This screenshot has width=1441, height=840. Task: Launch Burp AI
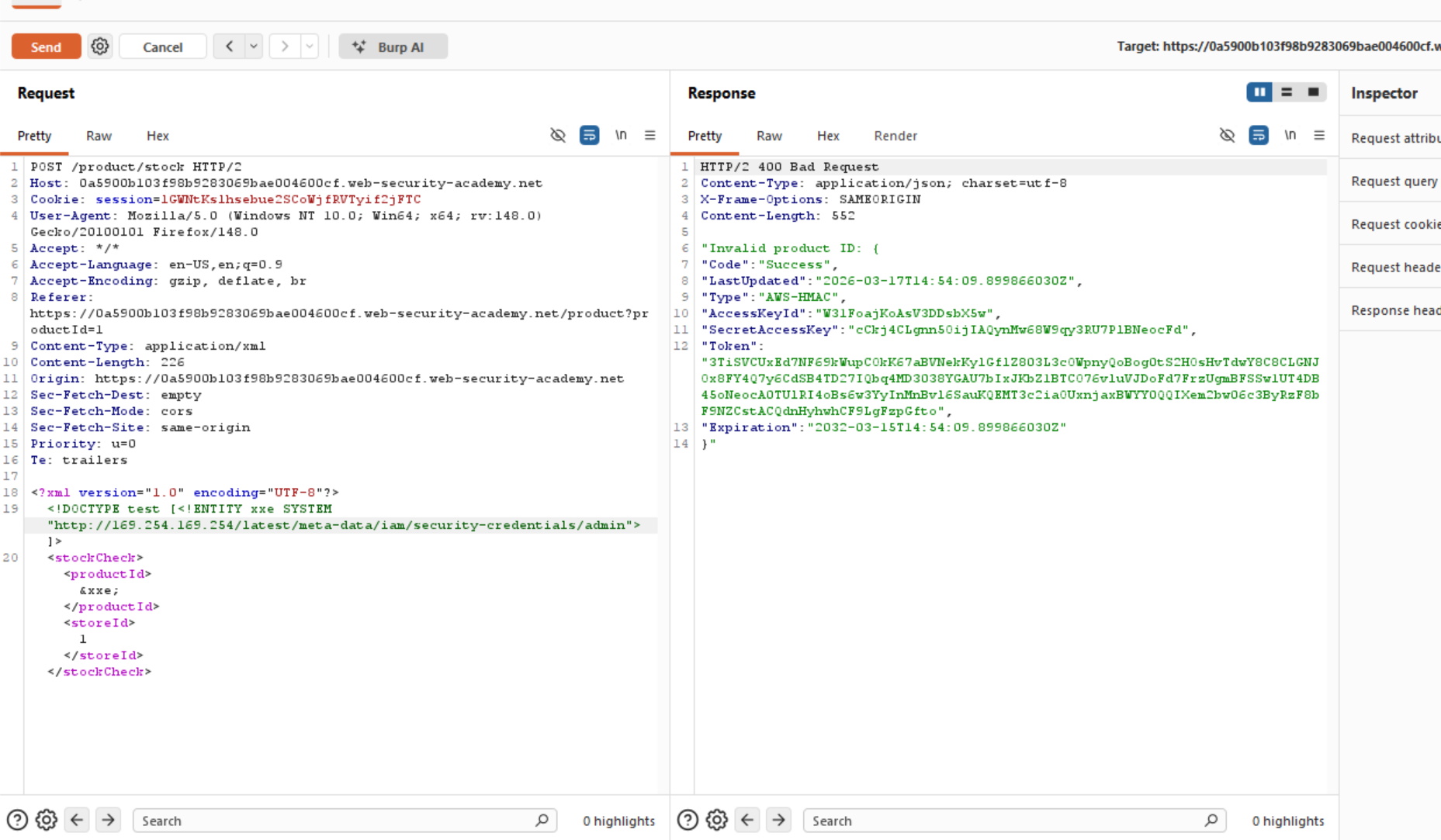coord(393,47)
